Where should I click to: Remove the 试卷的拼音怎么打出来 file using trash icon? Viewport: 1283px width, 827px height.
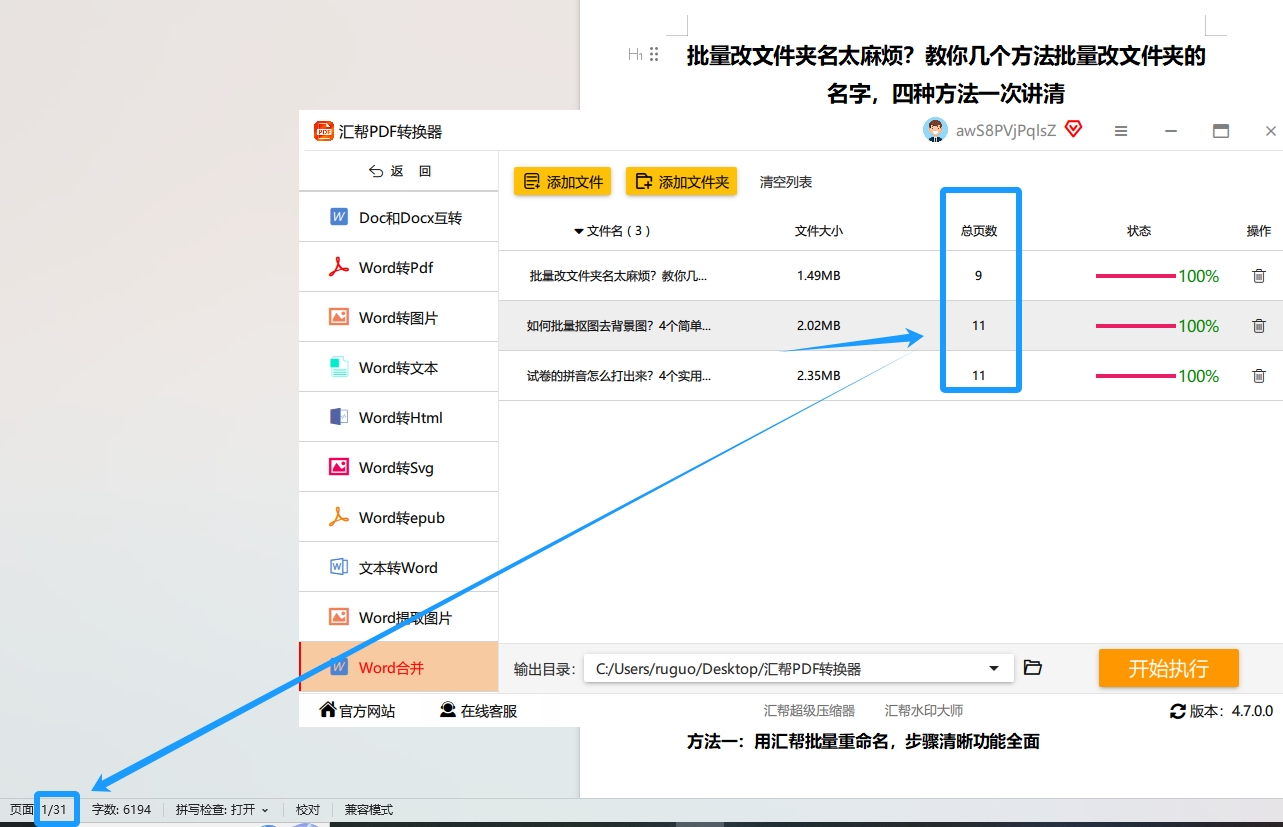pyautogui.click(x=1259, y=376)
